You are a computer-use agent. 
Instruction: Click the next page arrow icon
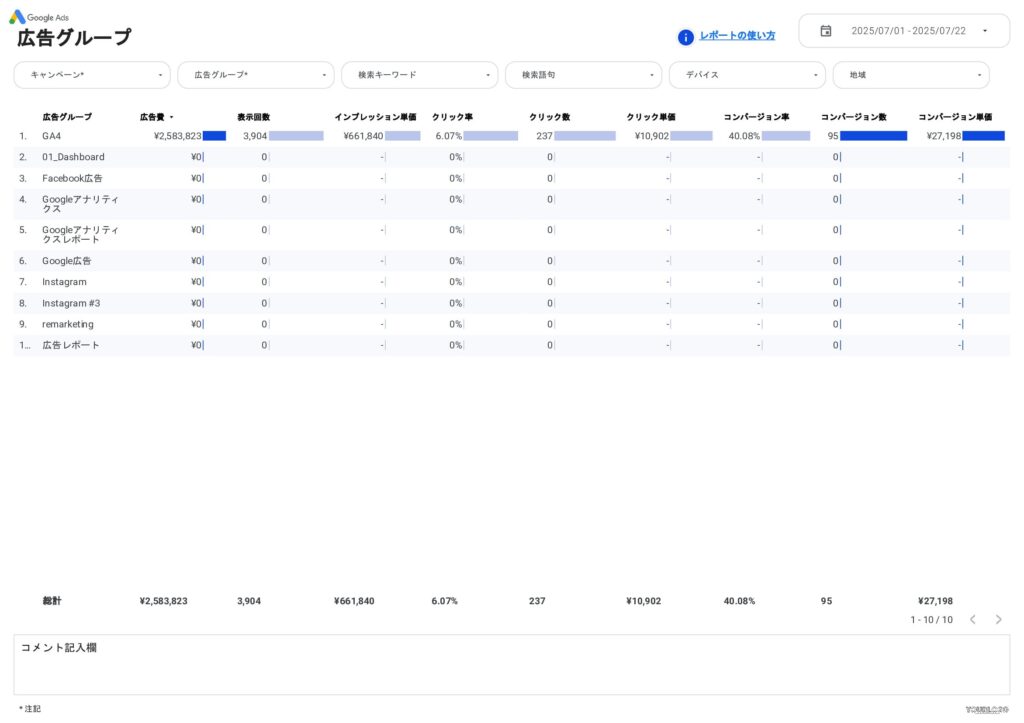point(997,620)
